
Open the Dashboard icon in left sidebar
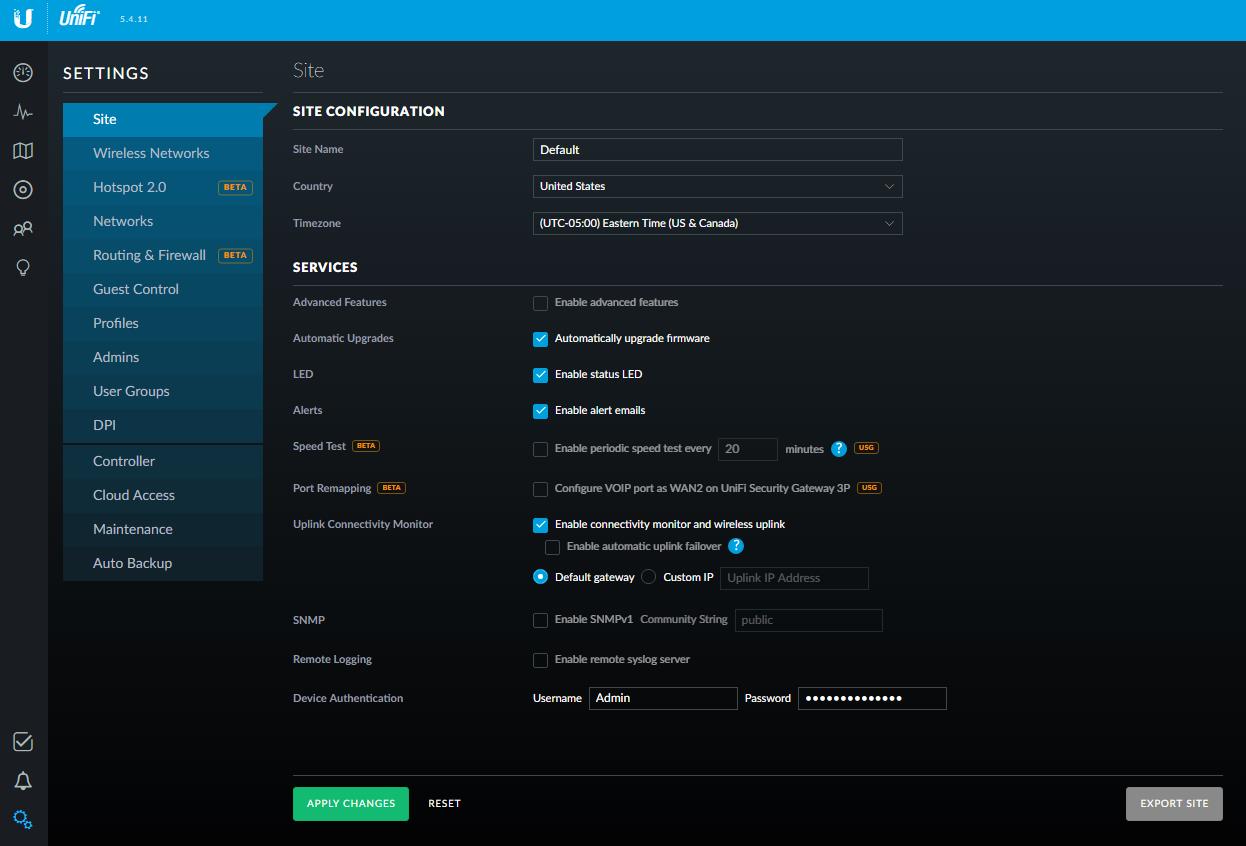[x=23, y=73]
